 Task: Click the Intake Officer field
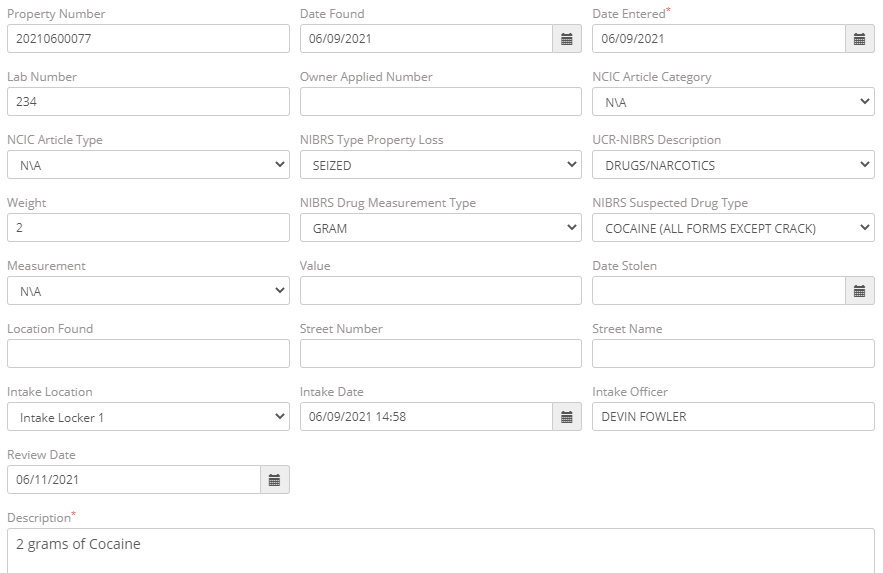(733, 417)
